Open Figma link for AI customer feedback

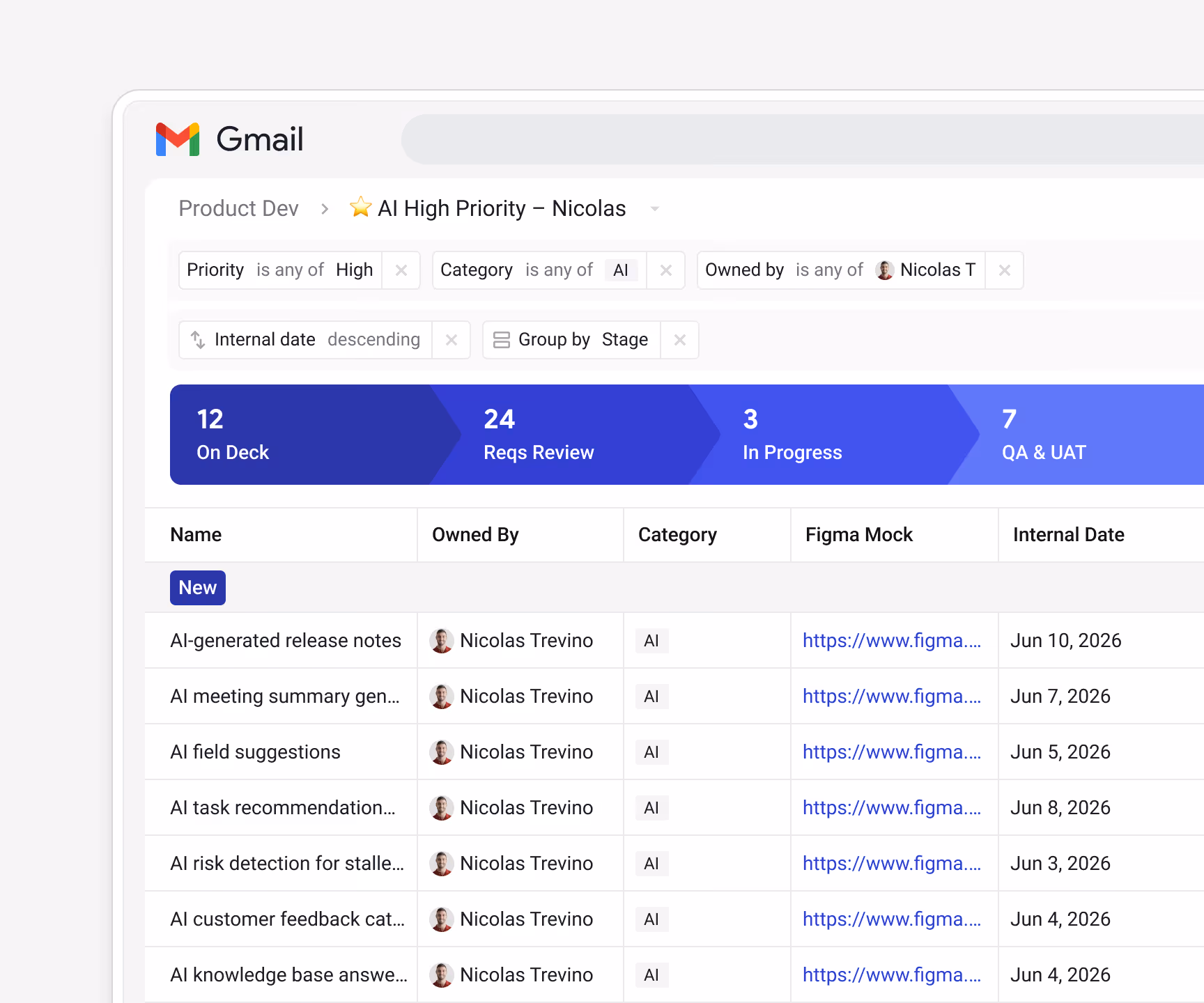pos(892,919)
